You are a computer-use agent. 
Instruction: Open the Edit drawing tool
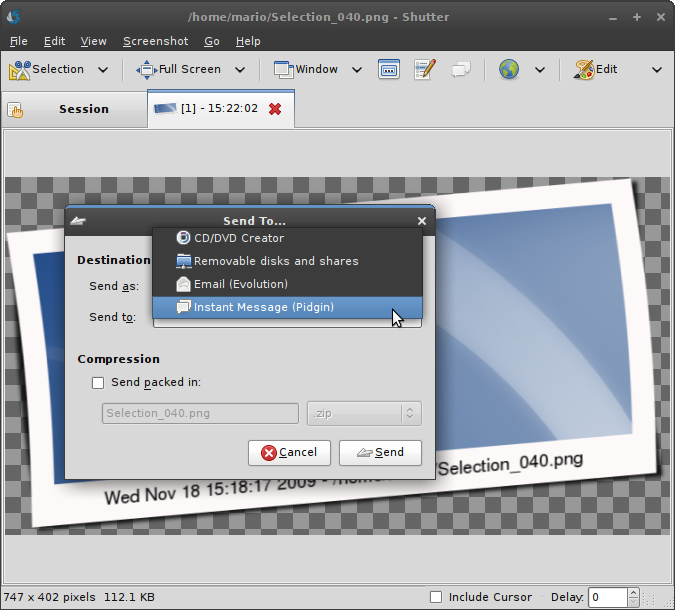coord(584,70)
